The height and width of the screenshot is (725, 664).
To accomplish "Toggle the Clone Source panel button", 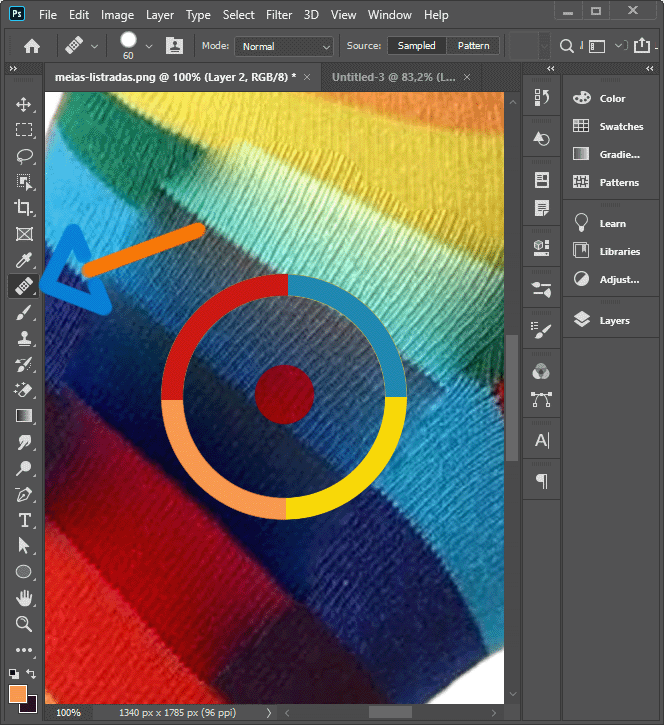I will (174, 46).
